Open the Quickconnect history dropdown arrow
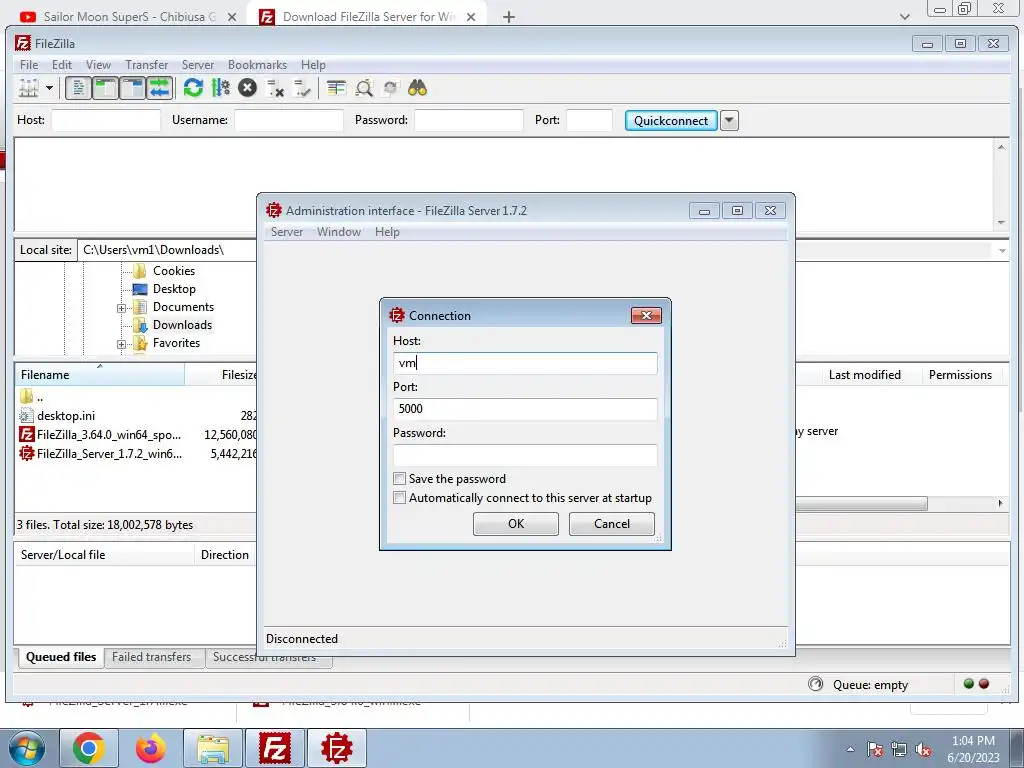This screenshot has width=1024, height=768. coord(729,120)
